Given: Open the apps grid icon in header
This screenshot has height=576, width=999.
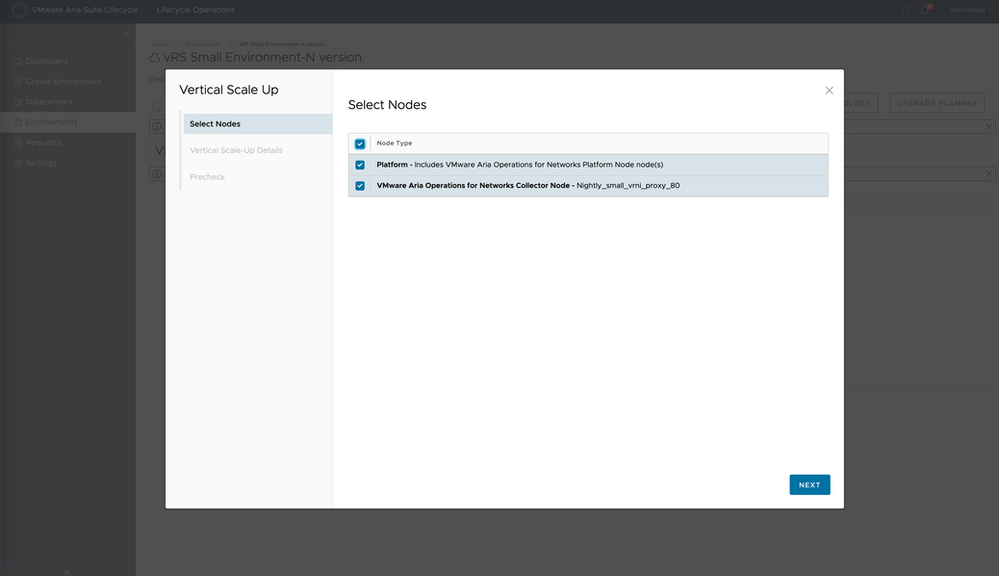Looking at the screenshot, I should [906, 10].
